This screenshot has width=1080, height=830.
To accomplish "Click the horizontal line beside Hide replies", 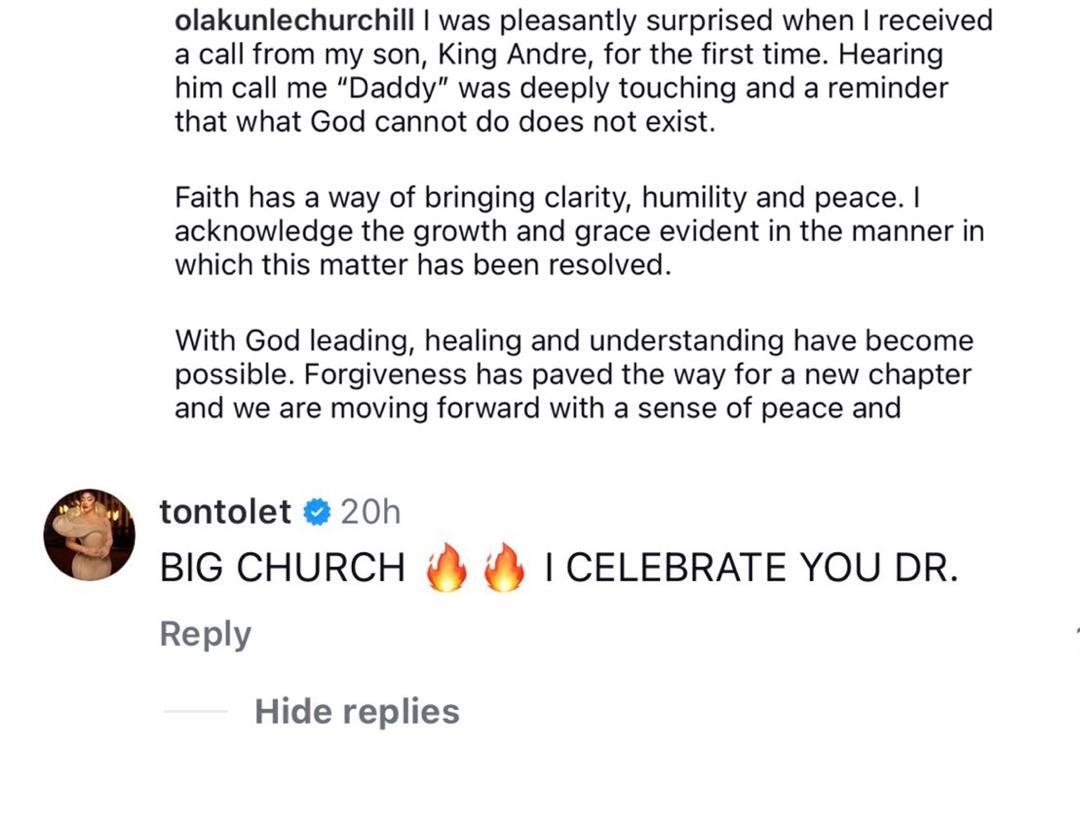I will pyautogui.click(x=196, y=711).
